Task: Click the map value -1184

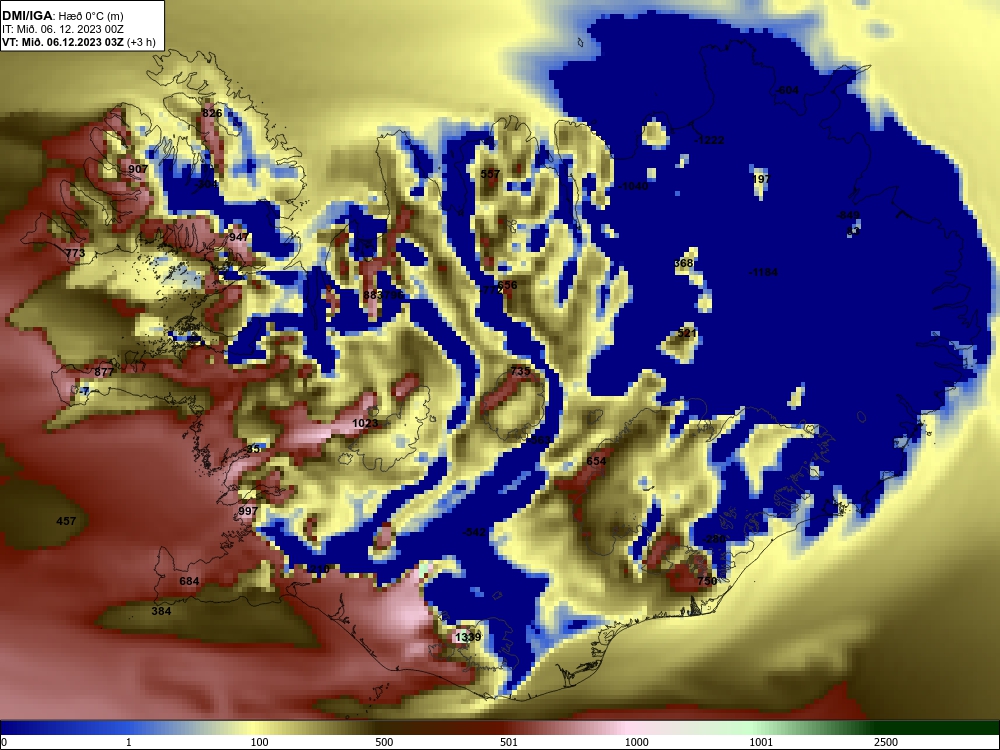Action: coord(763,273)
